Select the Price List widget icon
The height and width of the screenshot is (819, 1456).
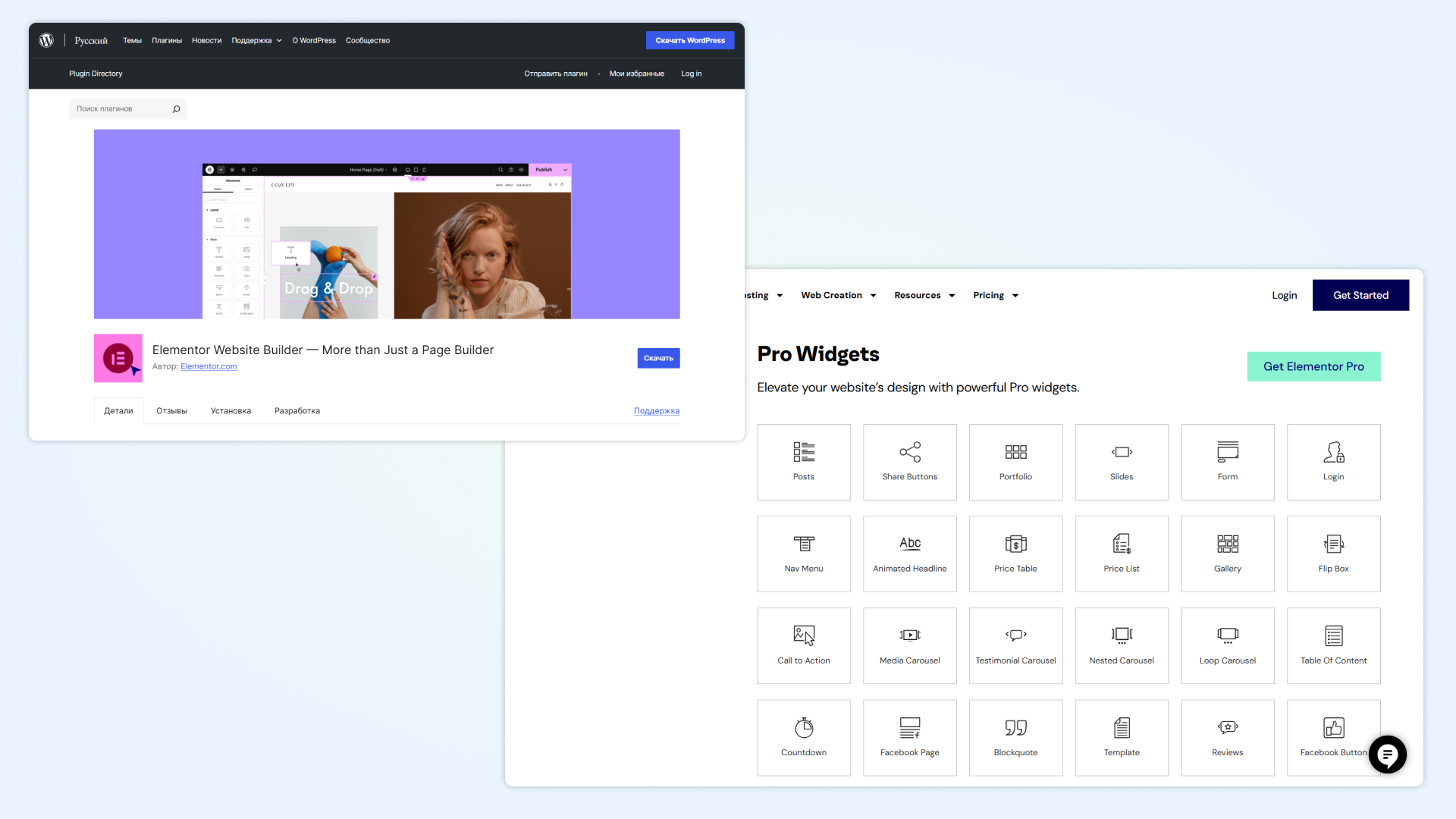pos(1122,544)
